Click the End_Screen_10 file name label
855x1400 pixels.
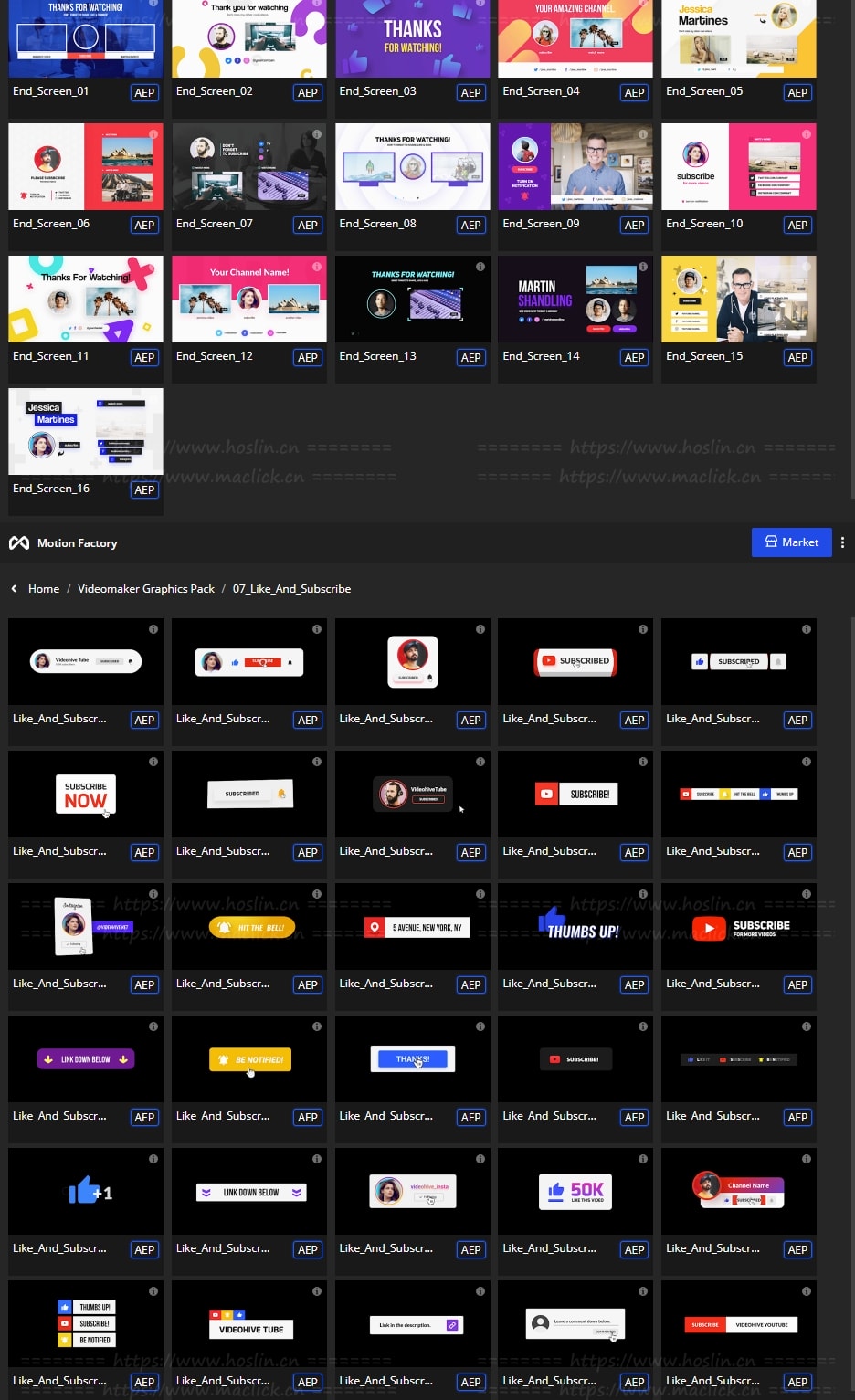point(704,224)
